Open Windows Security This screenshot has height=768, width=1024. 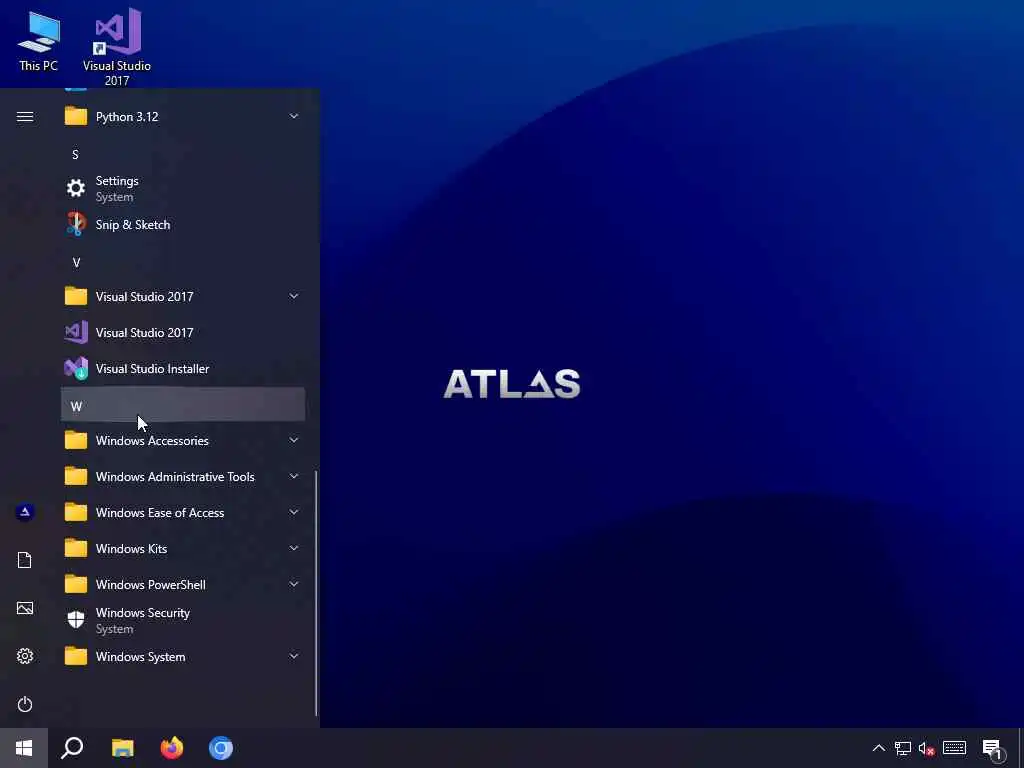click(183, 620)
